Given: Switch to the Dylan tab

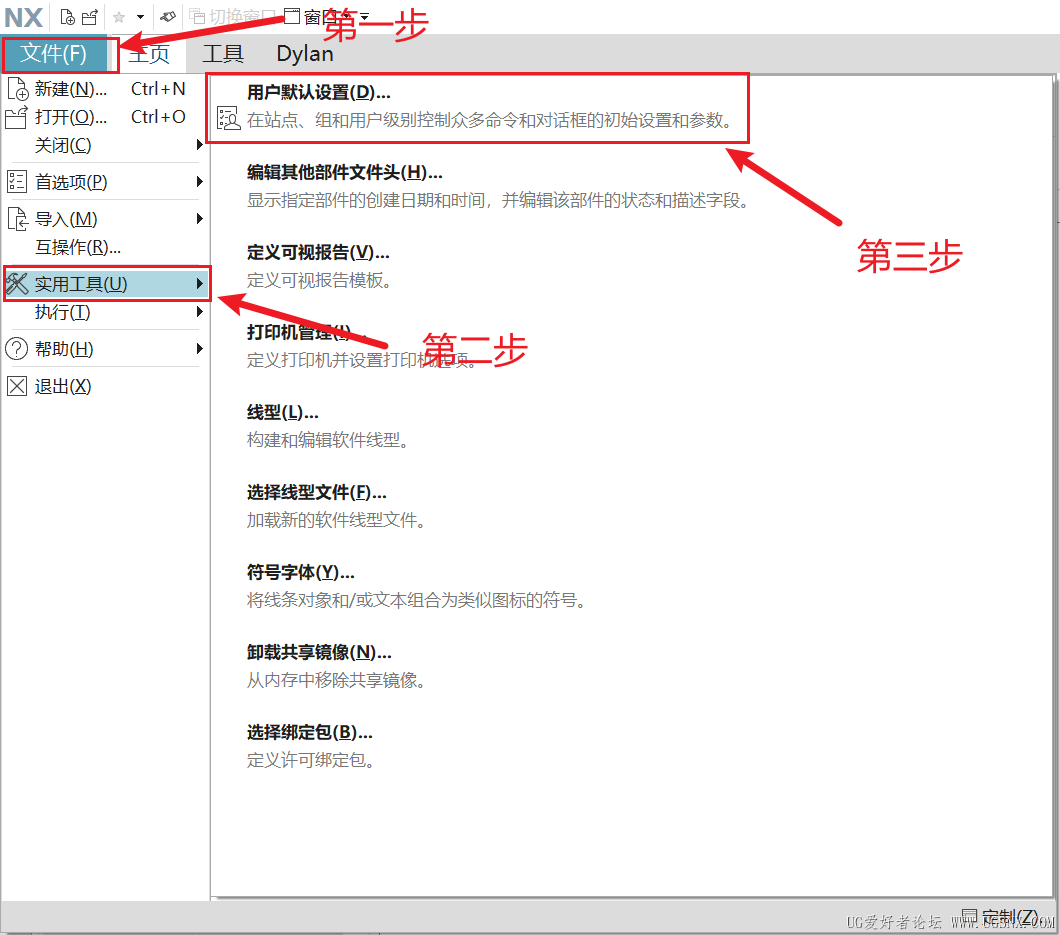Looking at the screenshot, I should 305,53.
